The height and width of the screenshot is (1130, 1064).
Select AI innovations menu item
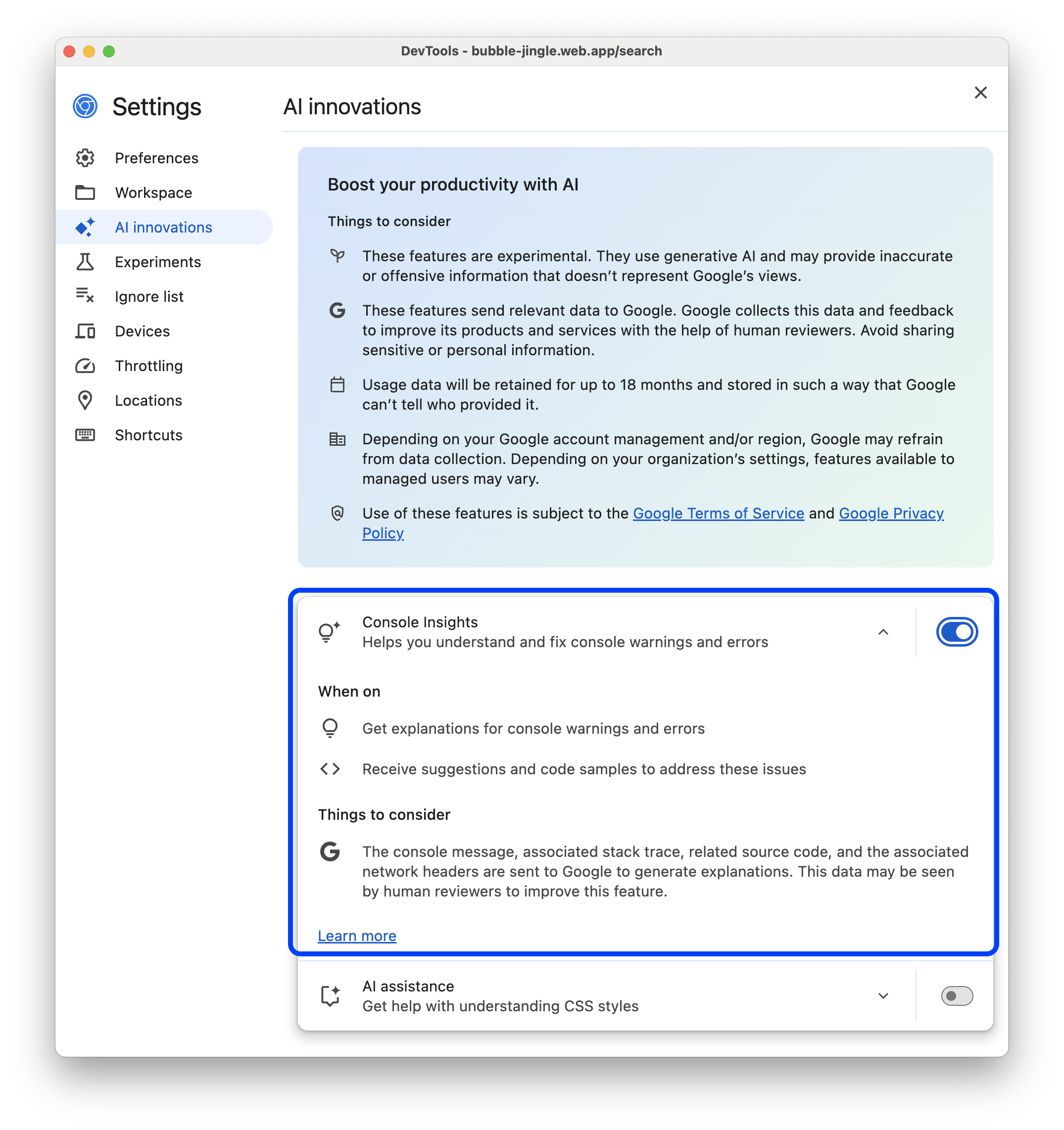click(x=163, y=226)
